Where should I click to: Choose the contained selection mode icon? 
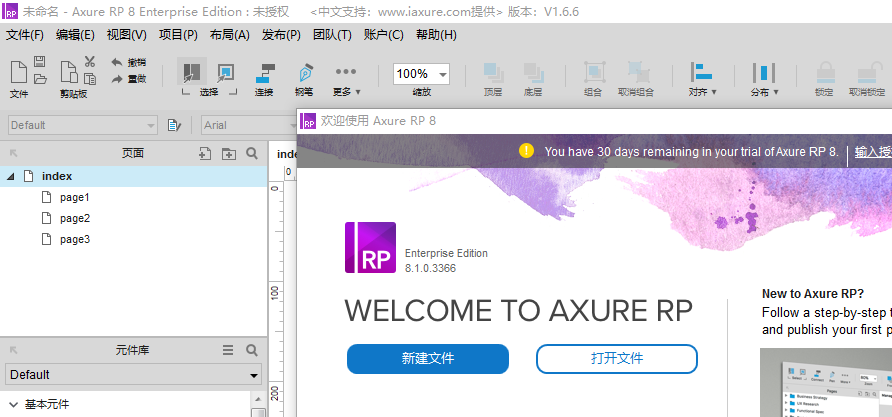(x=226, y=72)
